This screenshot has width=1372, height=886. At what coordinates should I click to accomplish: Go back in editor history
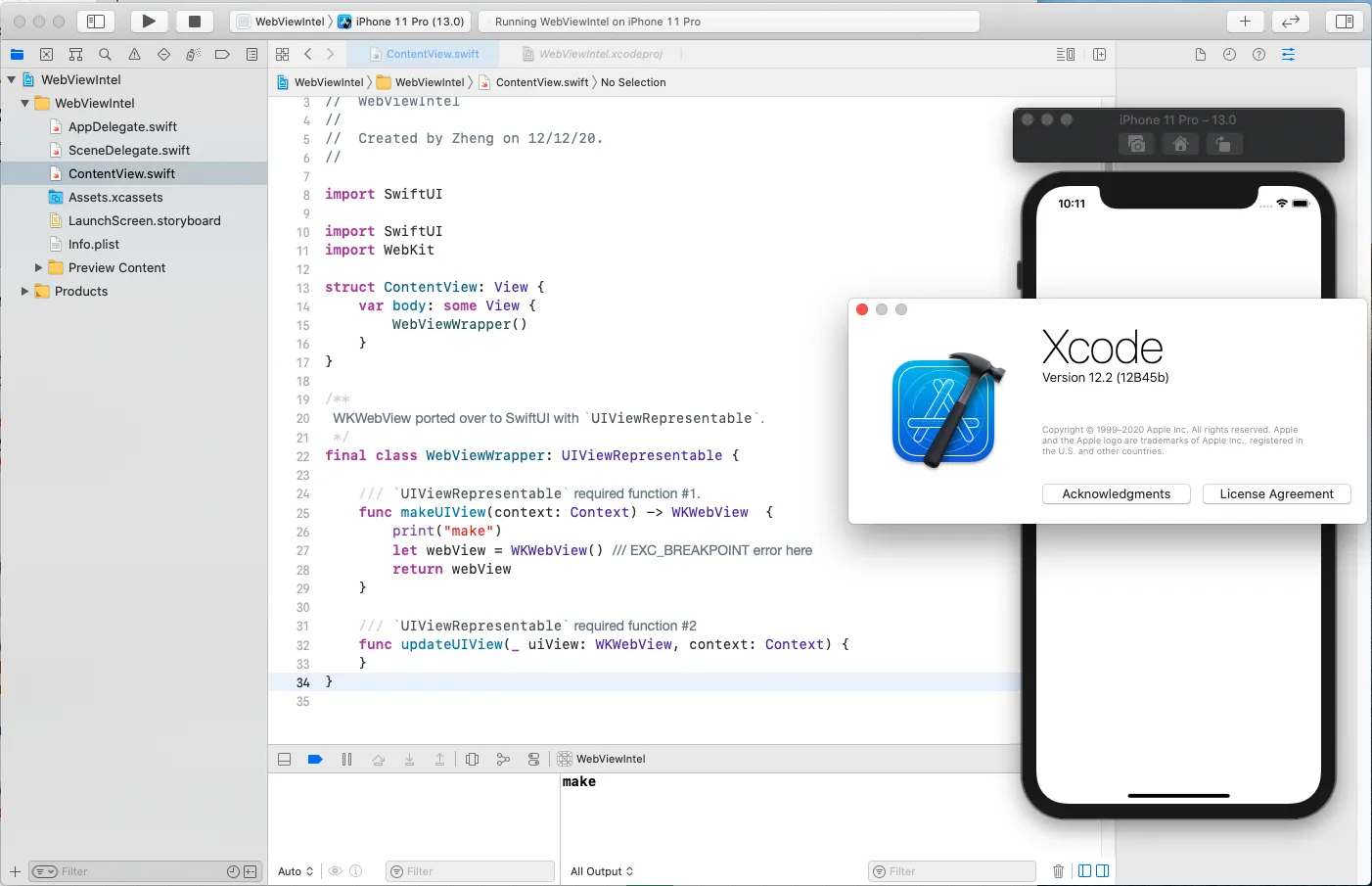click(308, 55)
